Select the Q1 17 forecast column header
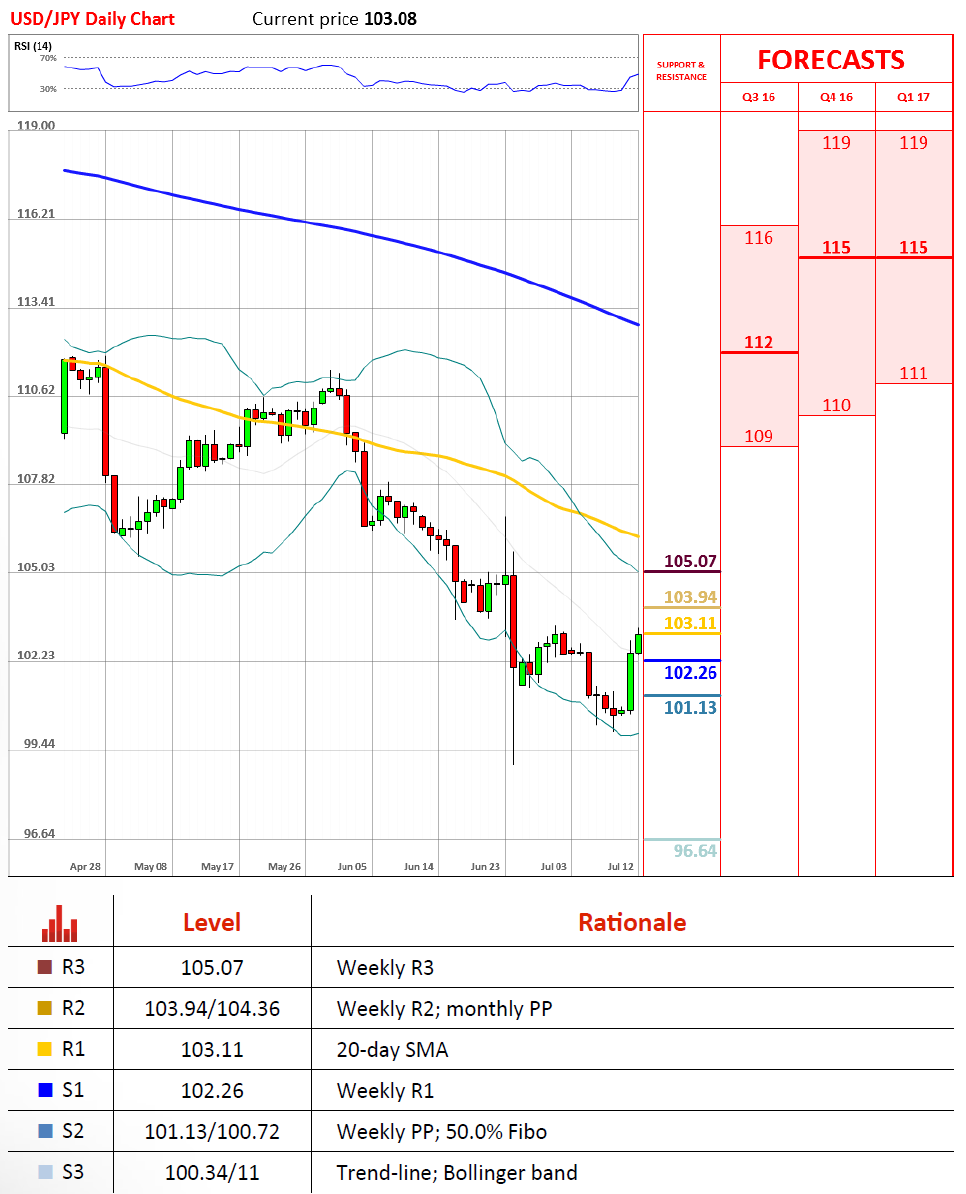Viewport: 966px width, 1194px height. (x=913, y=97)
